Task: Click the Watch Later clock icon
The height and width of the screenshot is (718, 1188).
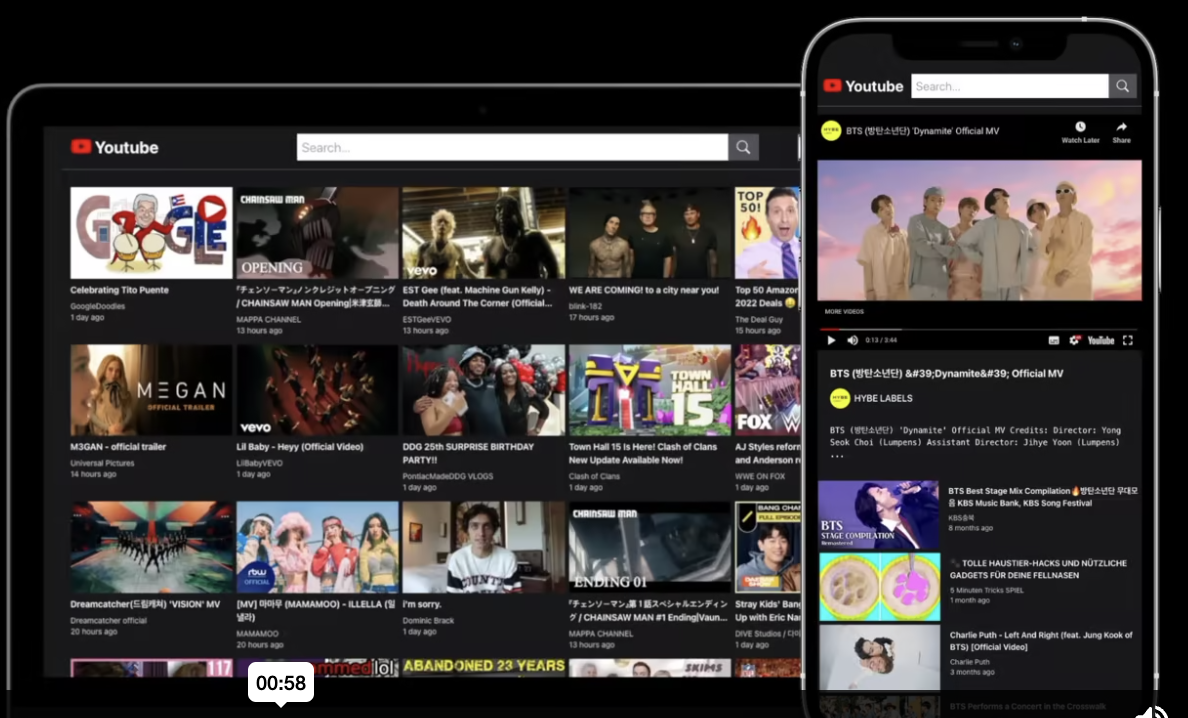Action: pos(1080,126)
